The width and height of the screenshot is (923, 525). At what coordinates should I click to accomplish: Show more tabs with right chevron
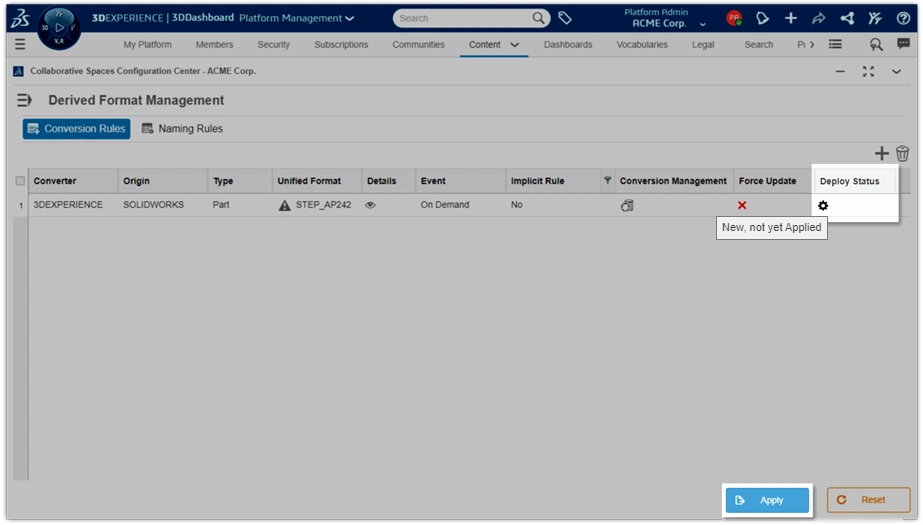click(x=812, y=45)
